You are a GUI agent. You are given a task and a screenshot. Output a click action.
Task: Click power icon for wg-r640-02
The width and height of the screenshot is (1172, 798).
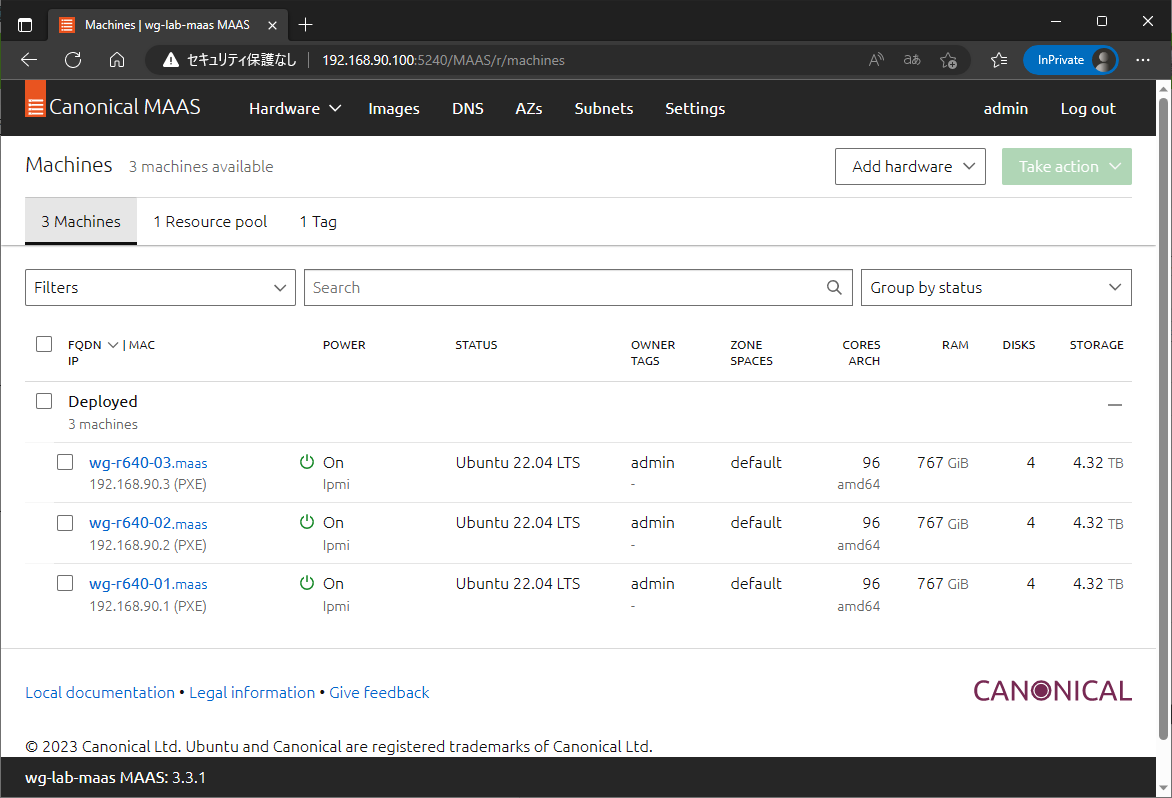306,522
